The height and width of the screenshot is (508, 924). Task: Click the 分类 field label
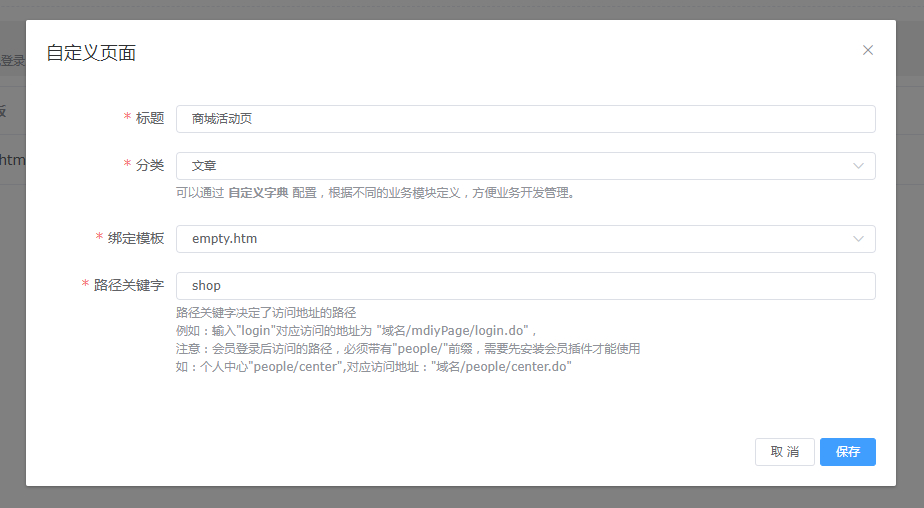click(149, 165)
